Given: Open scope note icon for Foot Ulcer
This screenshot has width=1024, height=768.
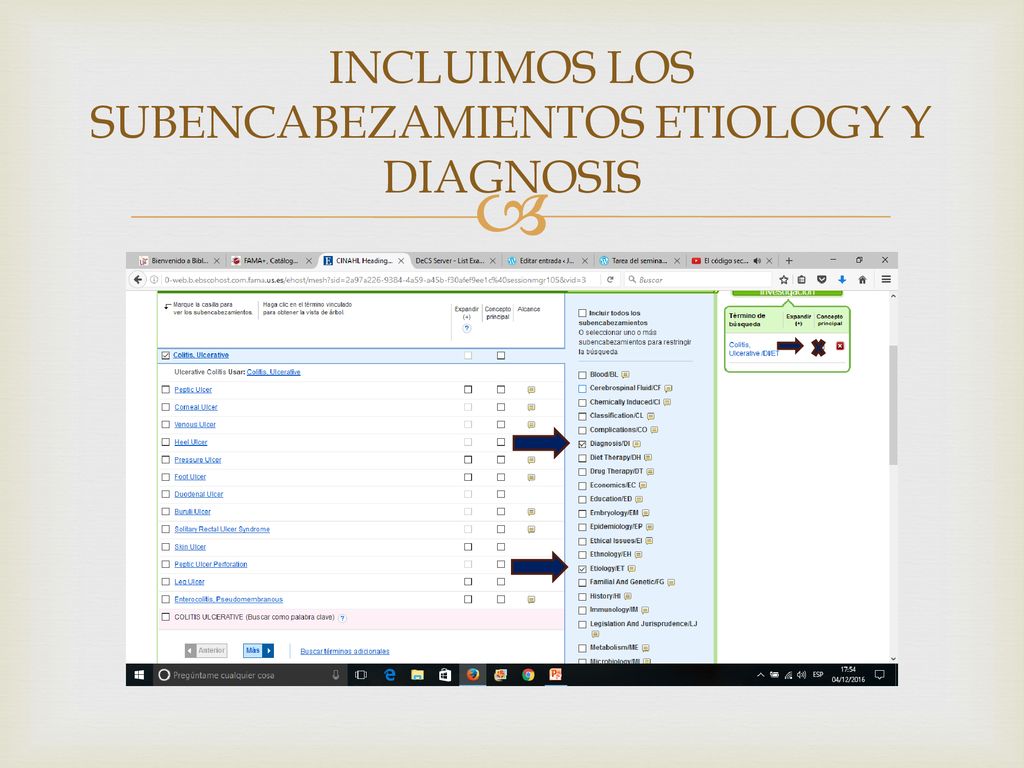Looking at the screenshot, I should 532,477.
